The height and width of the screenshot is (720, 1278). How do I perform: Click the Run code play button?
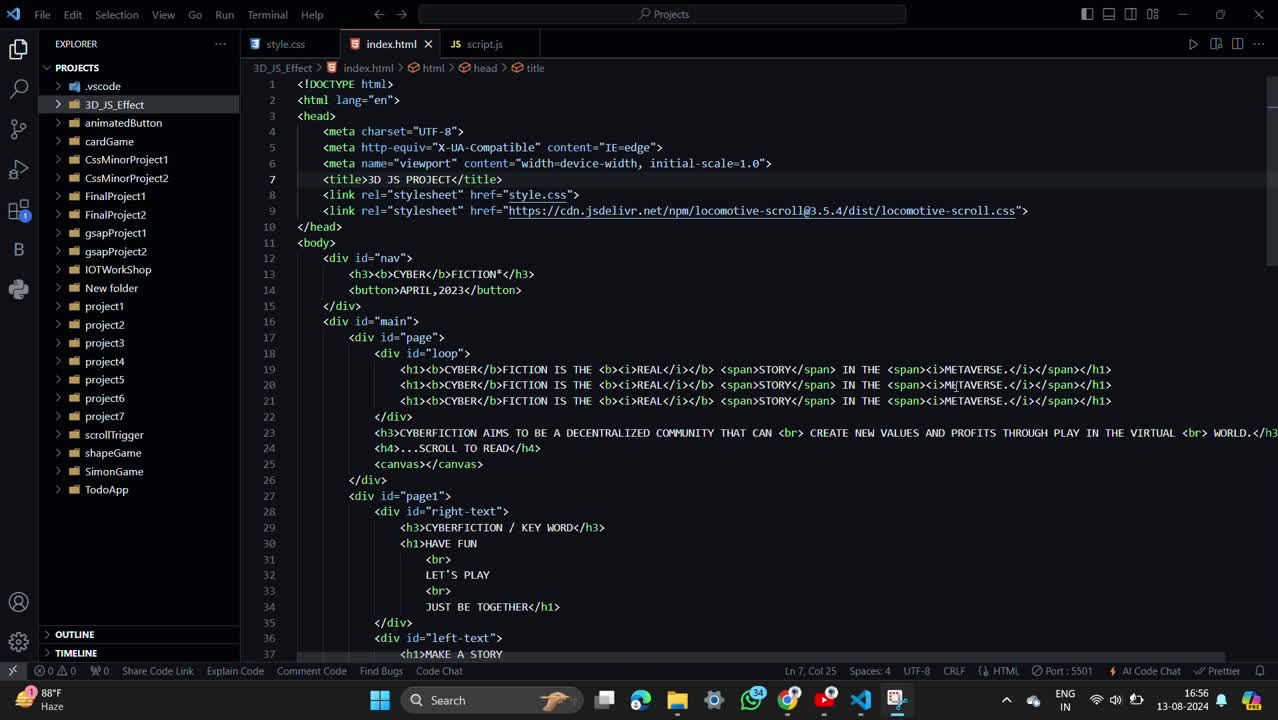tap(1193, 44)
